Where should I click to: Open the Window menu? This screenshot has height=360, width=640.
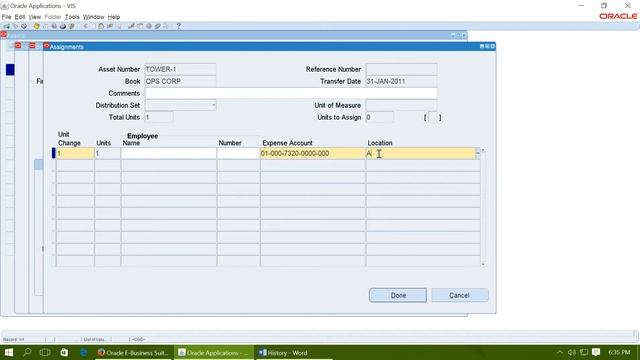click(x=93, y=17)
